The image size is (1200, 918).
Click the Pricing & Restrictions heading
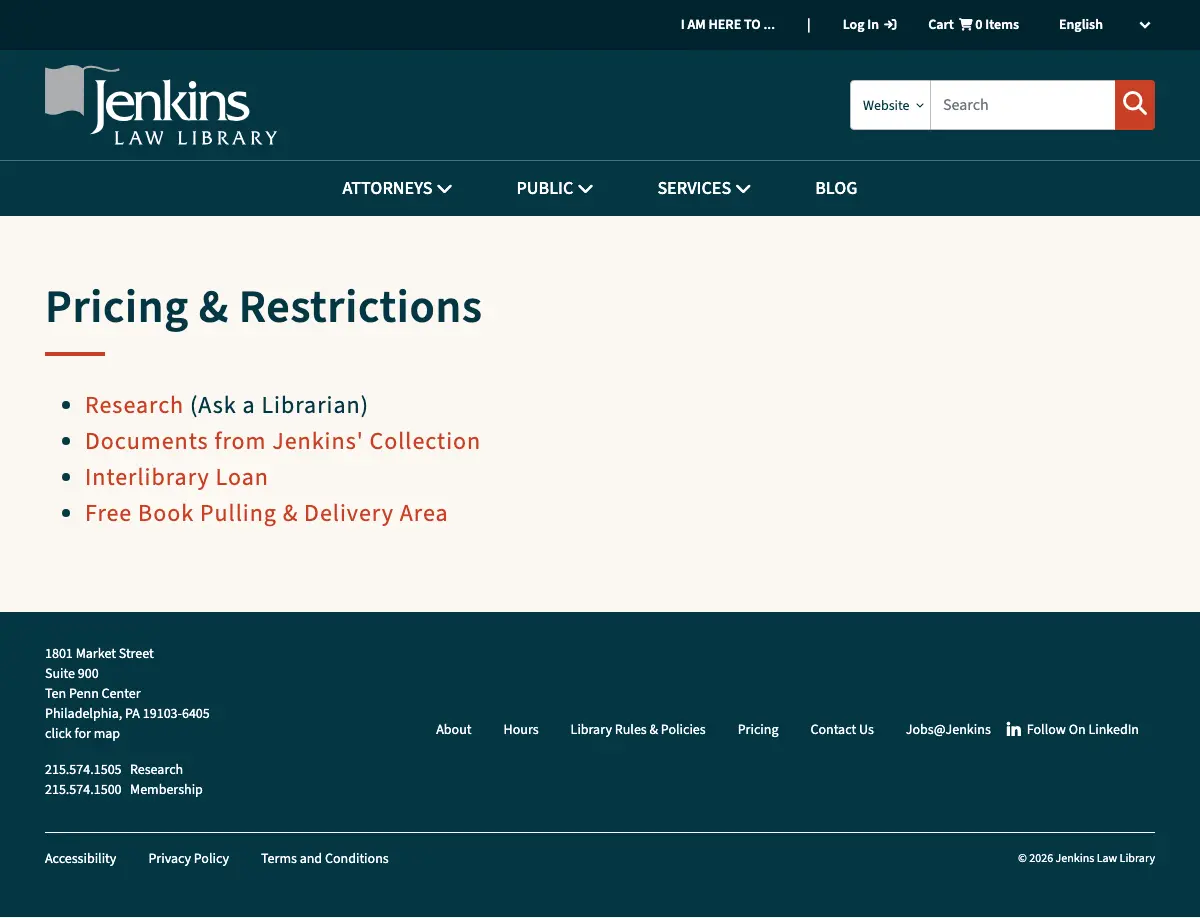coord(264,306)
